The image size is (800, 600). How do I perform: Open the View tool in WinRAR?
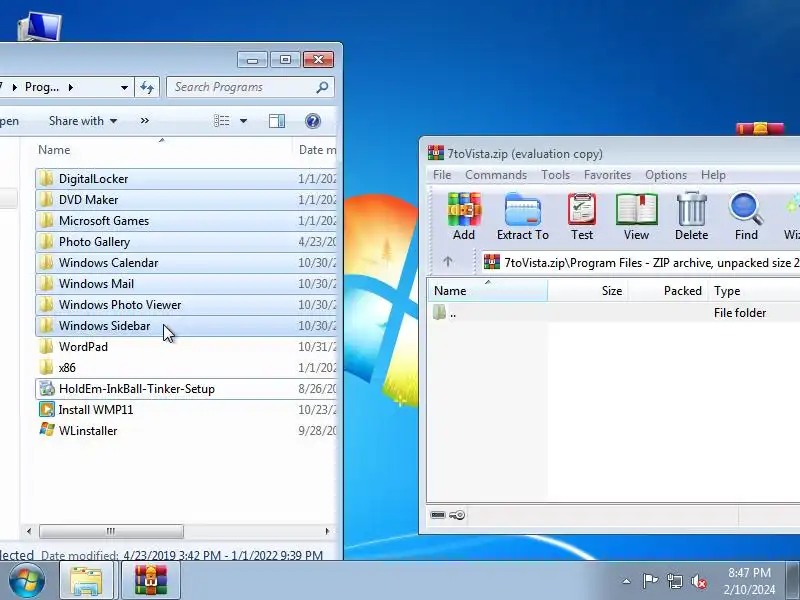coord(636,216)
